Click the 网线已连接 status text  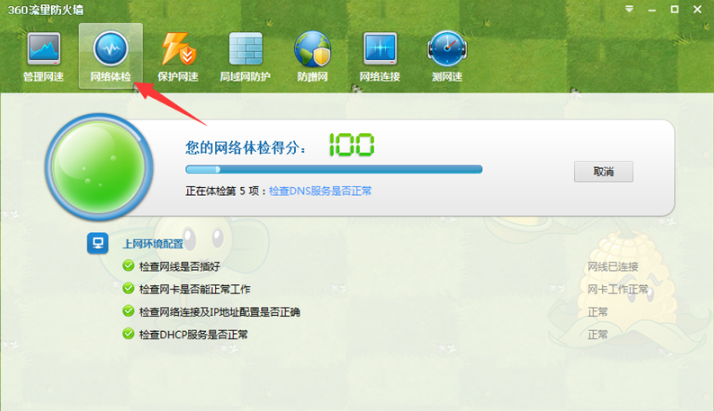coord(611,267)
